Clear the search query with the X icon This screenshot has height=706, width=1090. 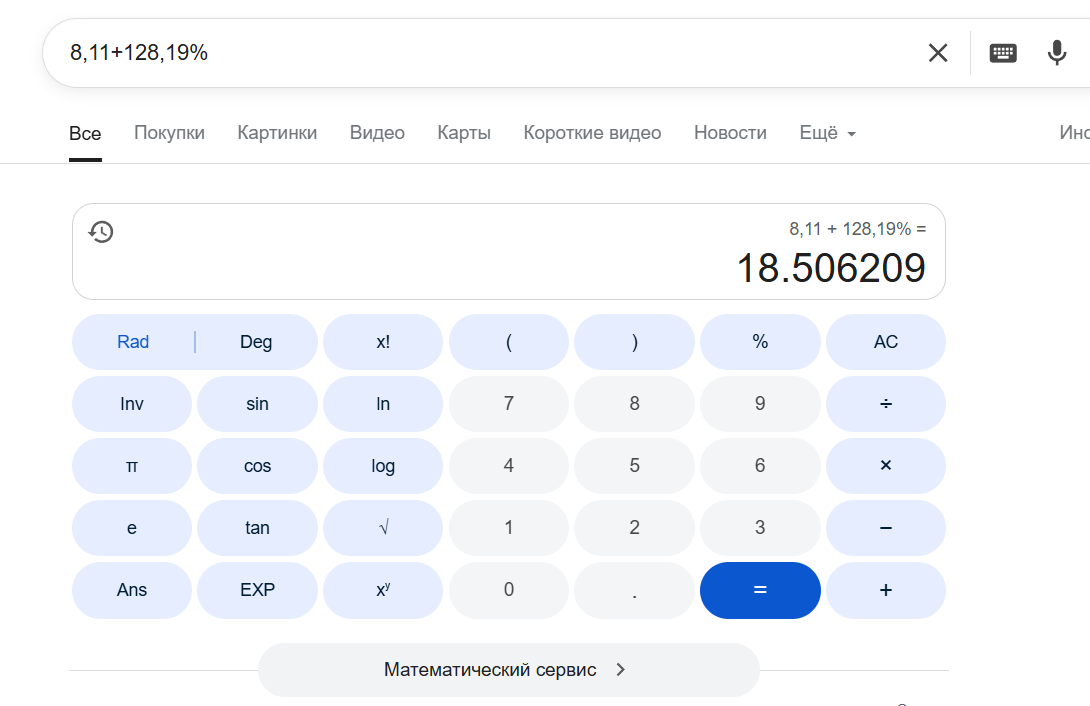(938, 53)
